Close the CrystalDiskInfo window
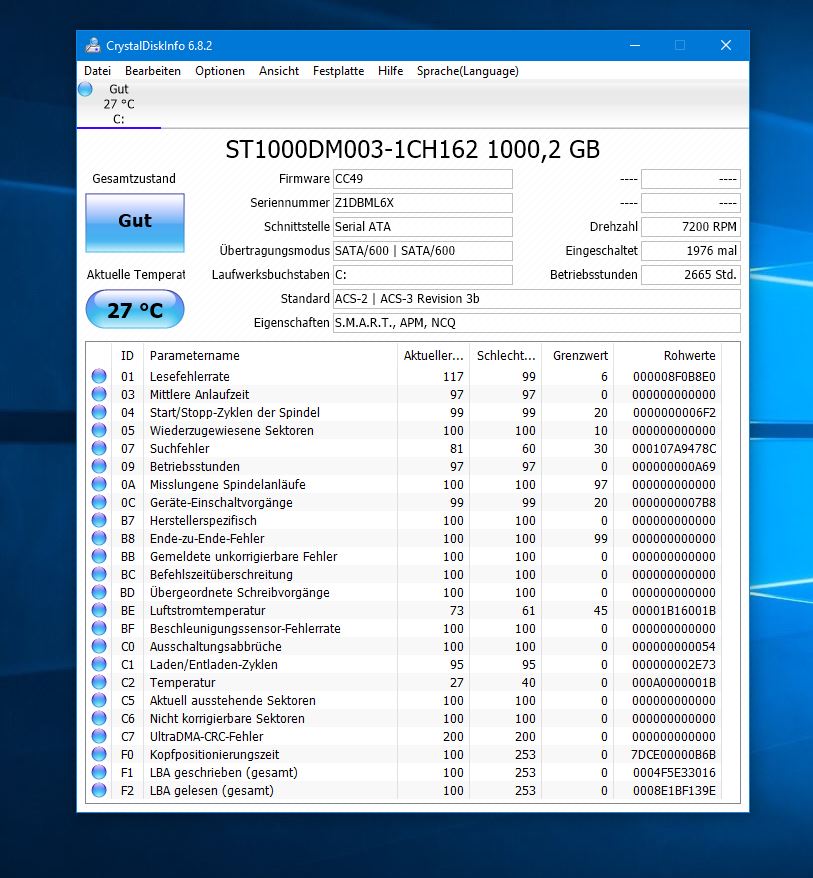813x878 pixels. coord(726,45)
